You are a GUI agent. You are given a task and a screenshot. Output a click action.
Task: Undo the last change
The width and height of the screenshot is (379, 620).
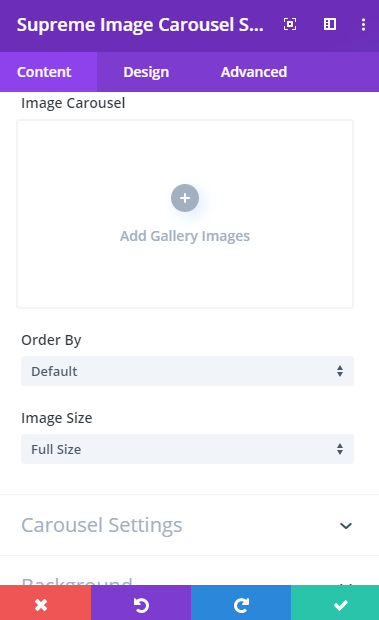(141, 603)
